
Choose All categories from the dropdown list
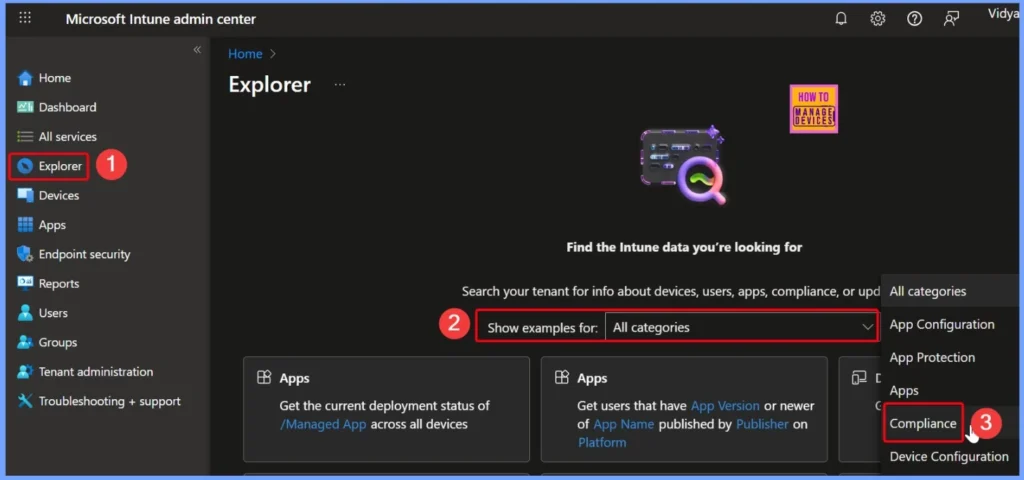tap(927, 291)
